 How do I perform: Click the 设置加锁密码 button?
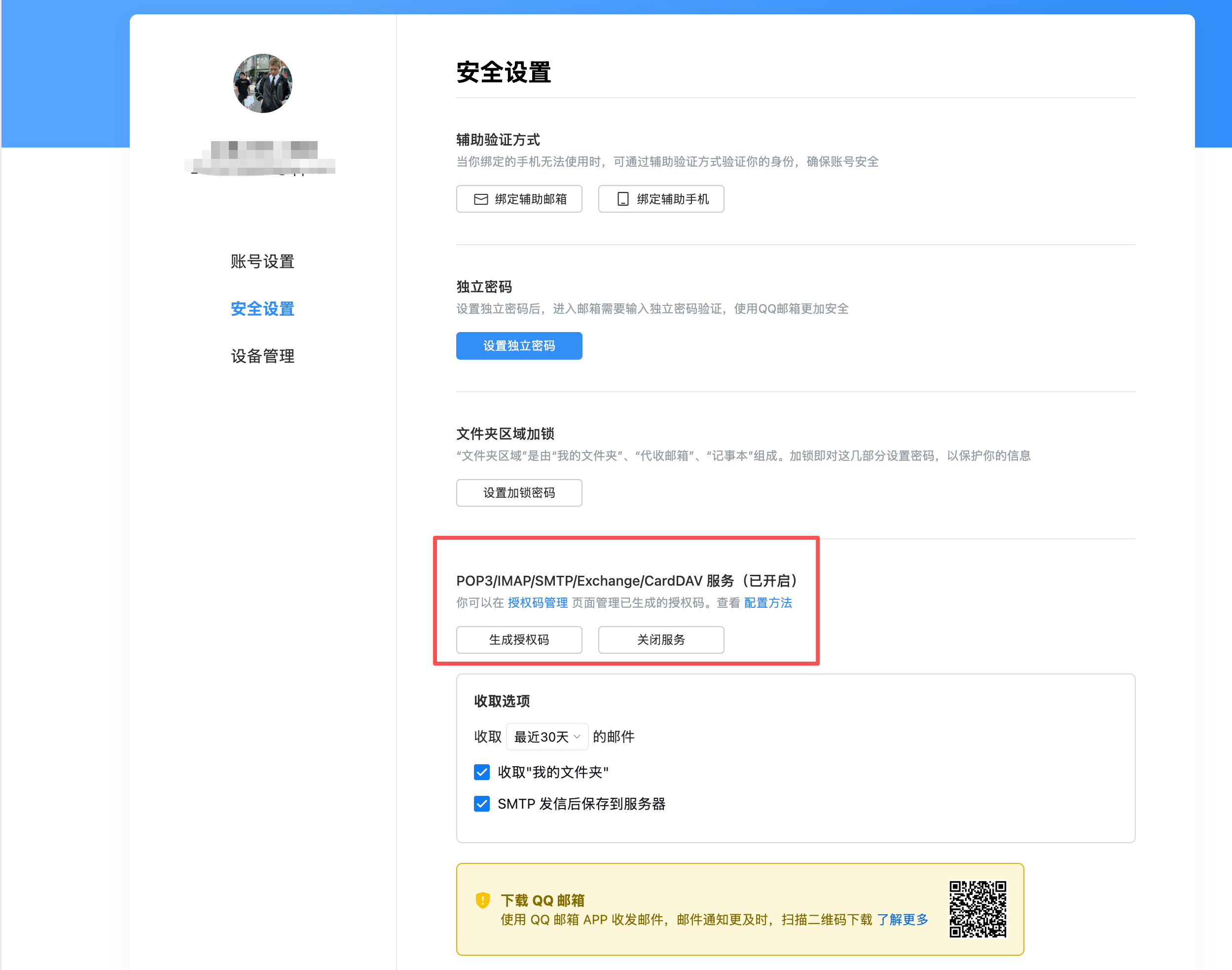click(x=519, y=493)
